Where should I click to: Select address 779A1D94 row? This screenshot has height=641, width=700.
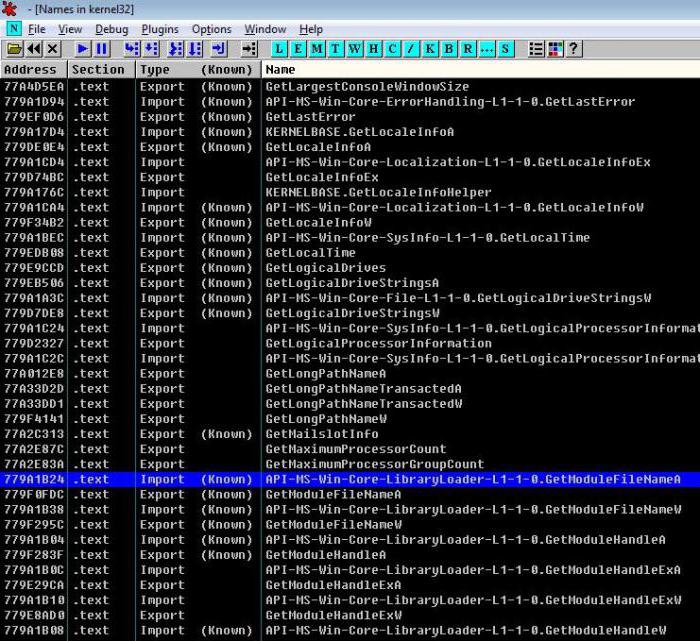tap(350, 102)
